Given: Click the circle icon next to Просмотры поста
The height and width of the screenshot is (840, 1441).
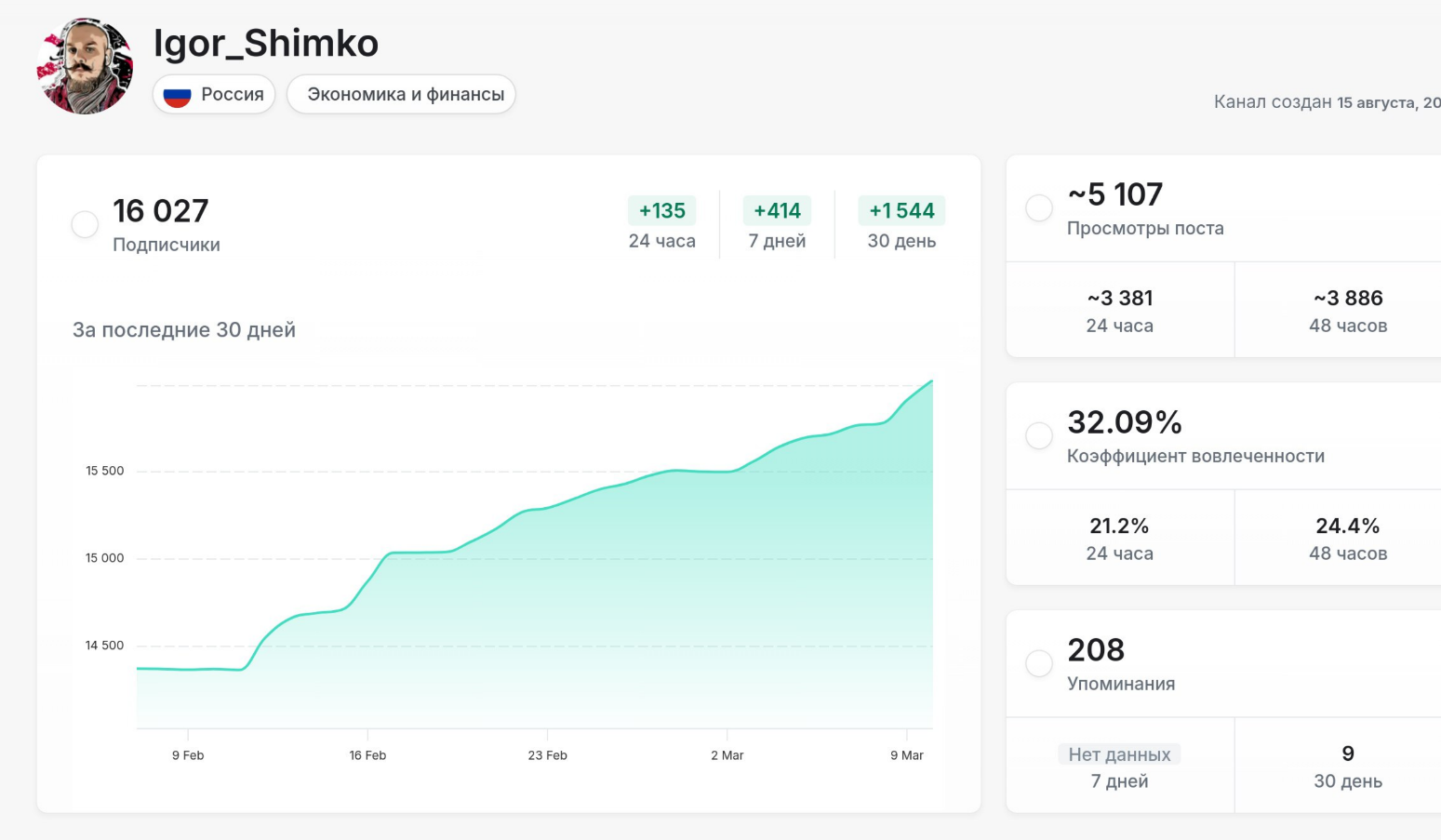Looking at the screenshot, I should coord(1039,207).
